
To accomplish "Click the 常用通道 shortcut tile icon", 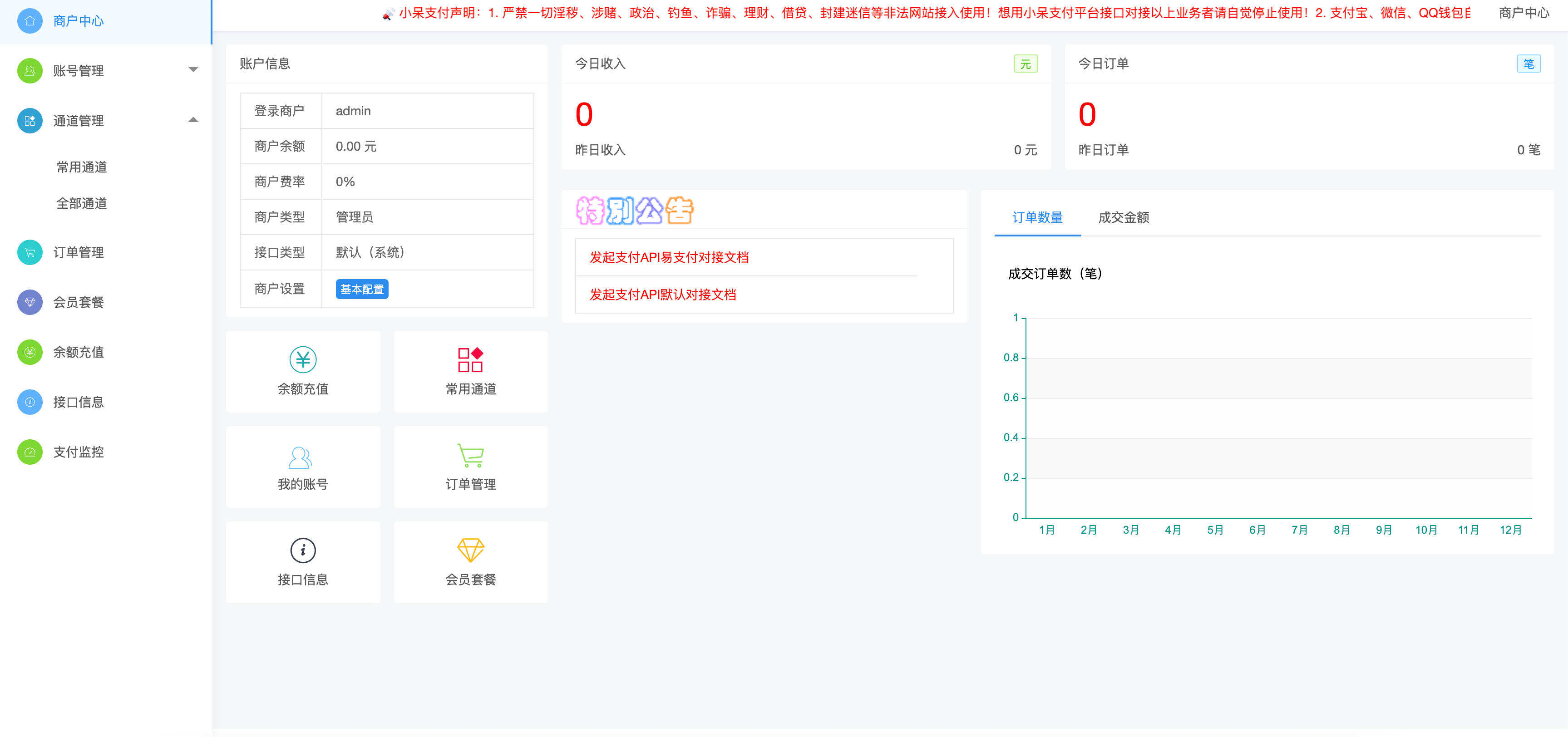I will [470, 360].
